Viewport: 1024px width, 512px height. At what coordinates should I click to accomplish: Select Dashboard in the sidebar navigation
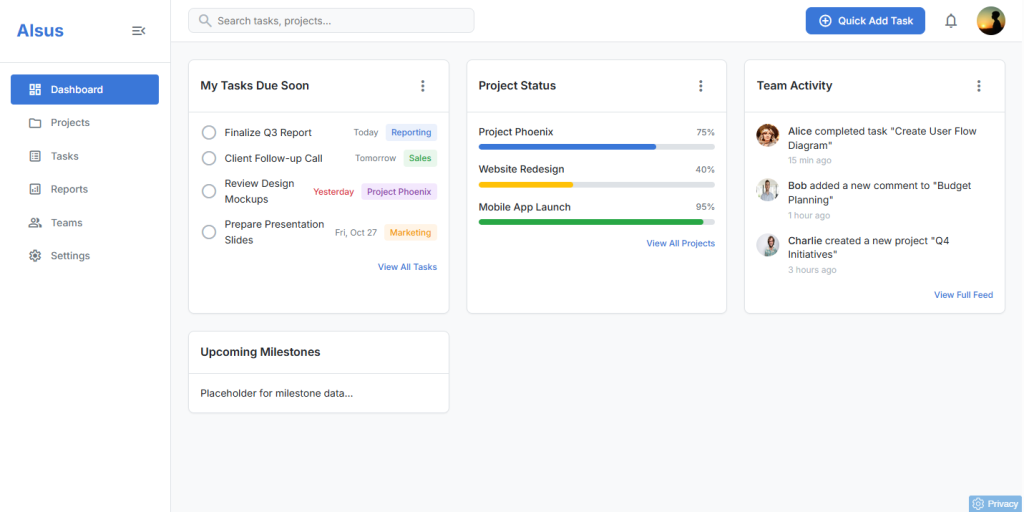(85, 89)
